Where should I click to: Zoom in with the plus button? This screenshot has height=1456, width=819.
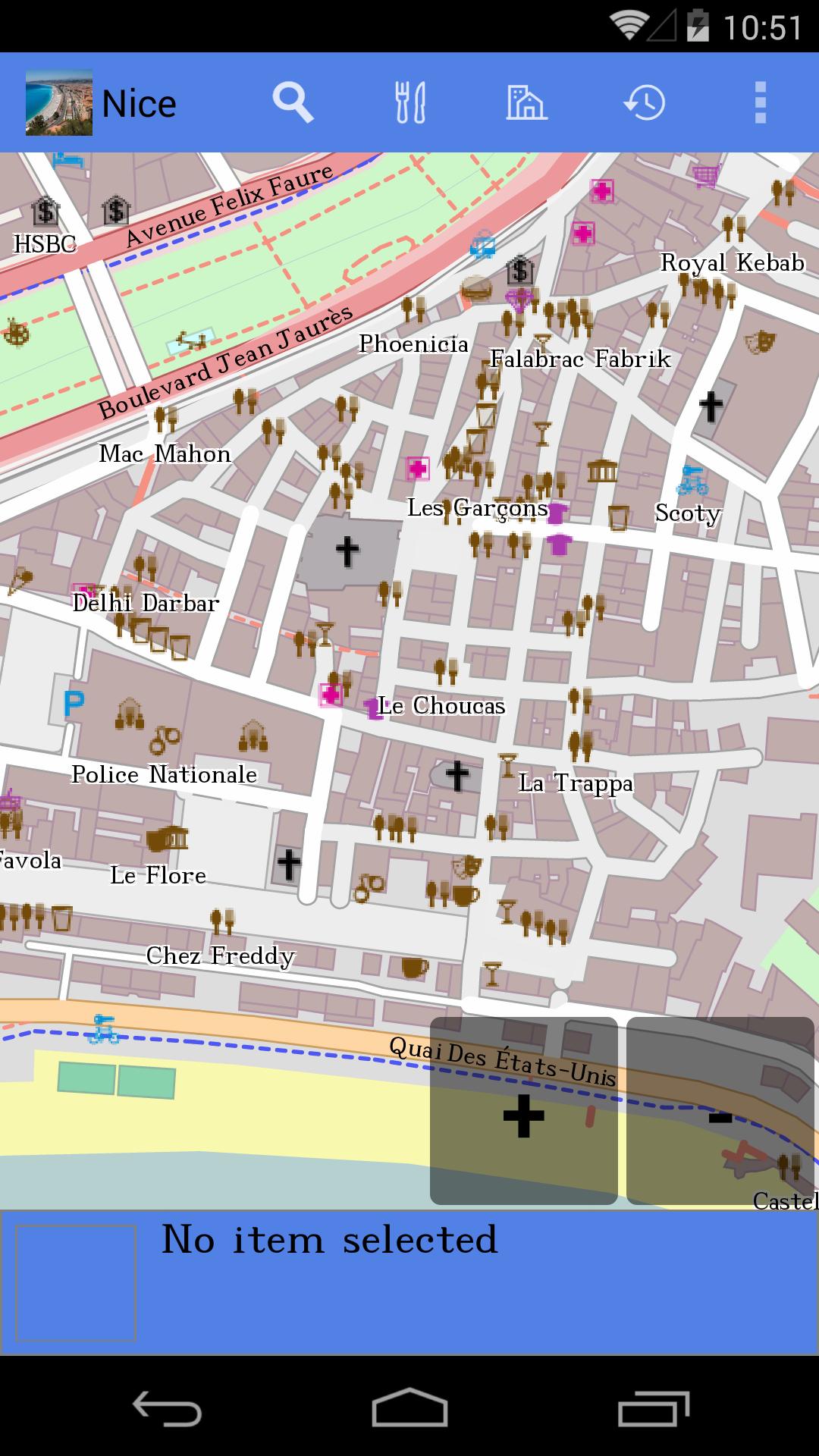524,1111
